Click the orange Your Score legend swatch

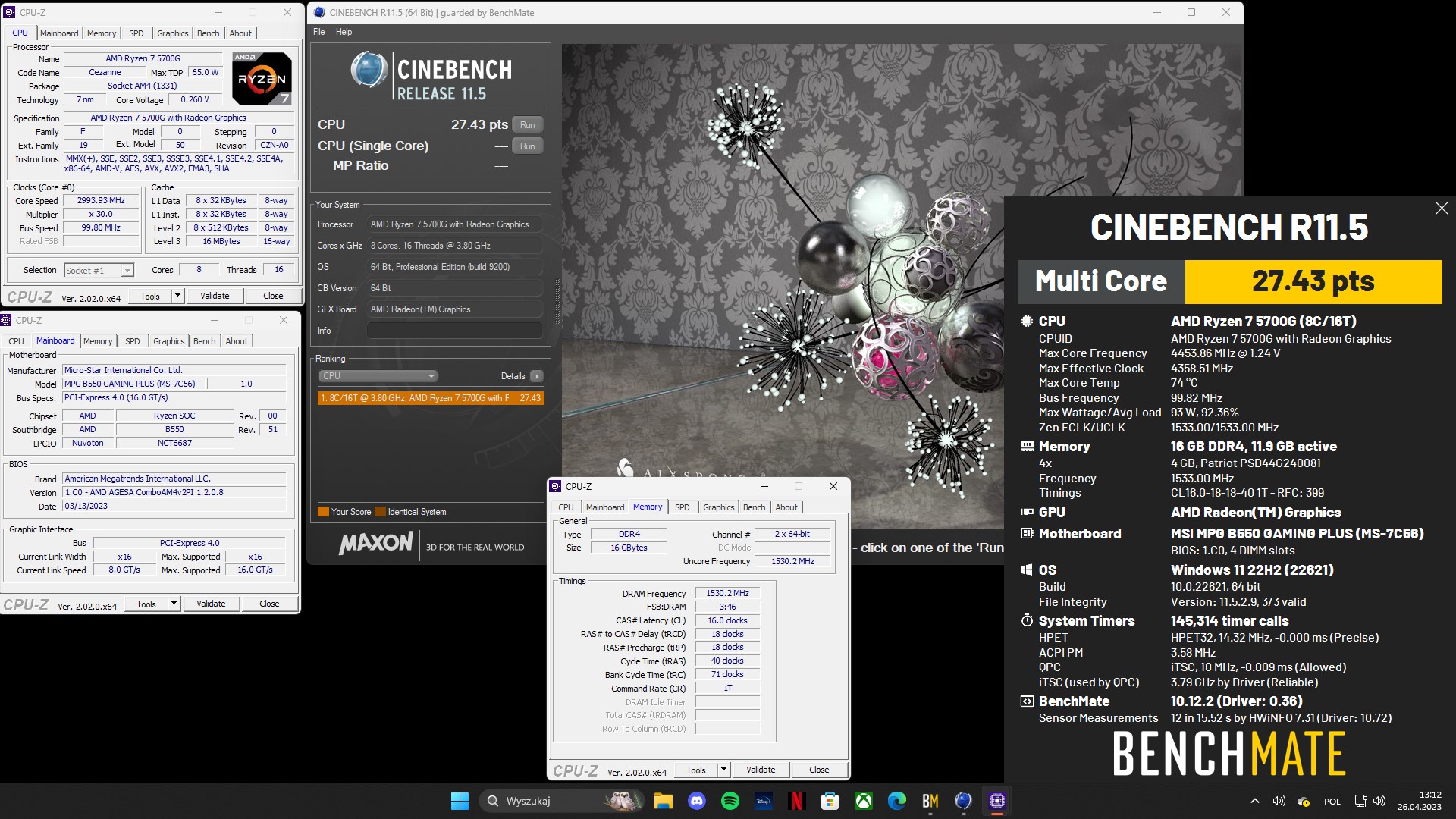click(323, 512)
